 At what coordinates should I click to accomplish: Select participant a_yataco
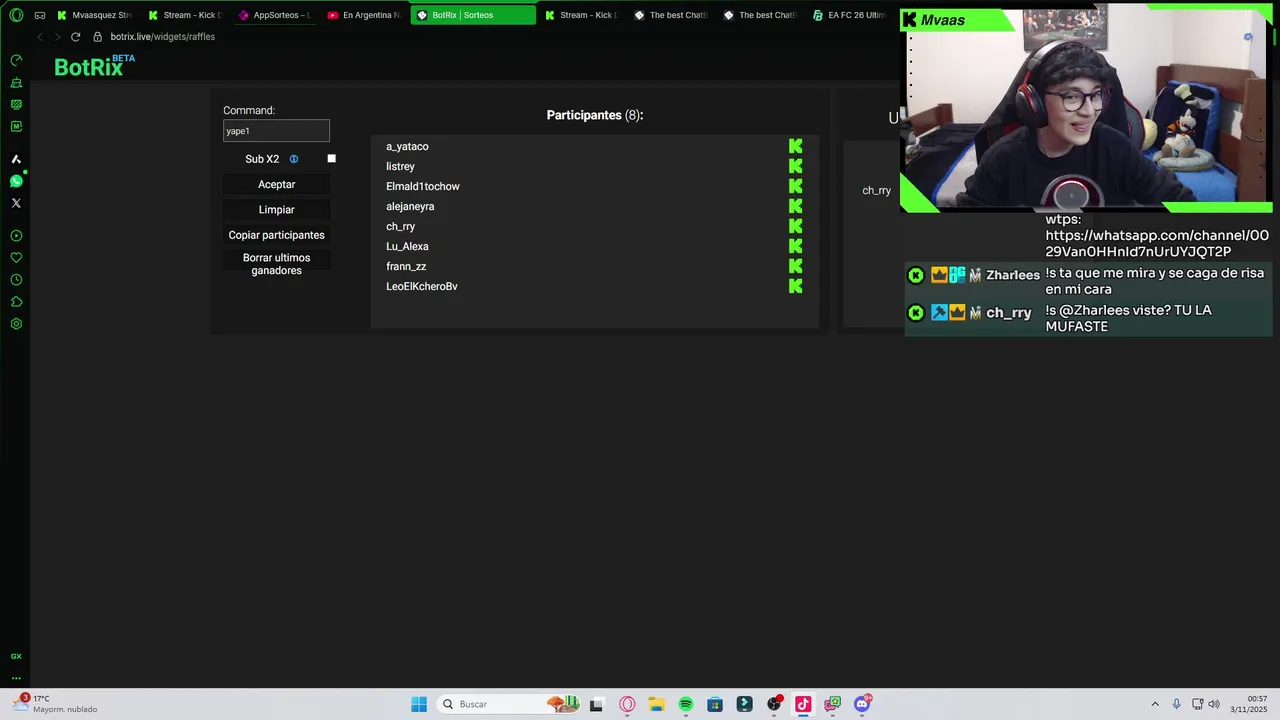click(x=407, y=147)
